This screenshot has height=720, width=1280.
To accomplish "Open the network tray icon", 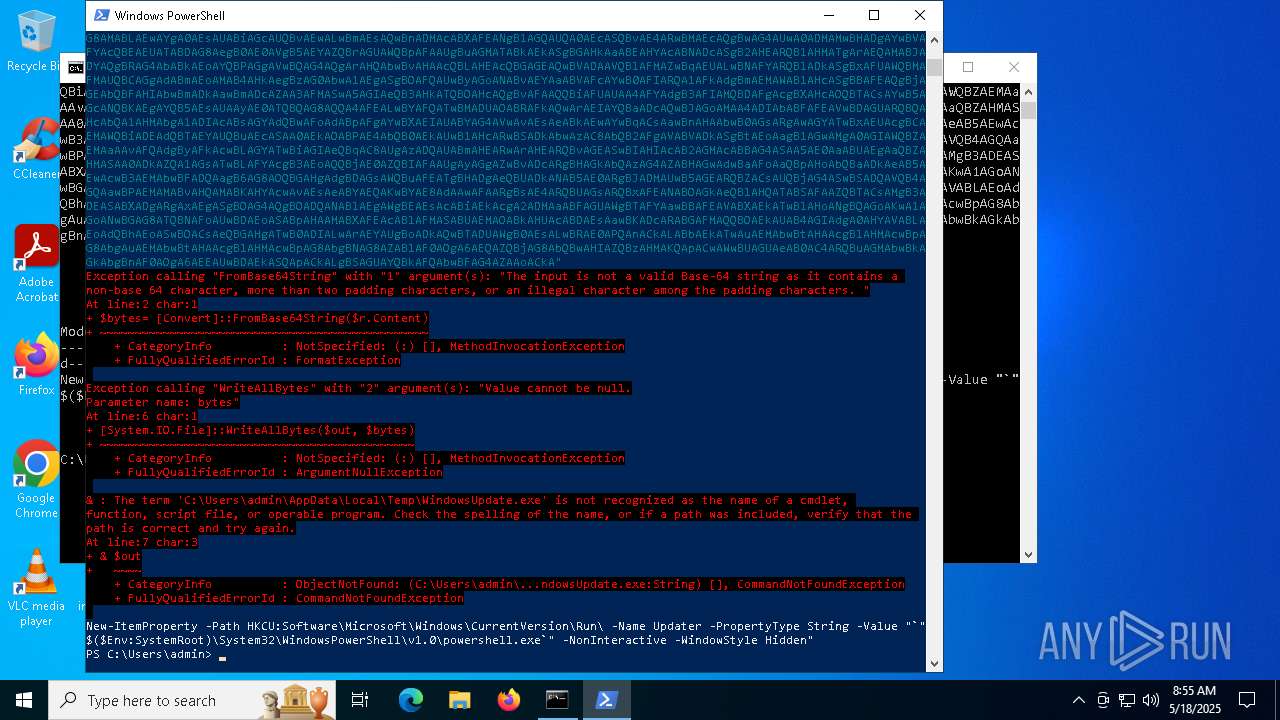I will tap(1127, 700).
